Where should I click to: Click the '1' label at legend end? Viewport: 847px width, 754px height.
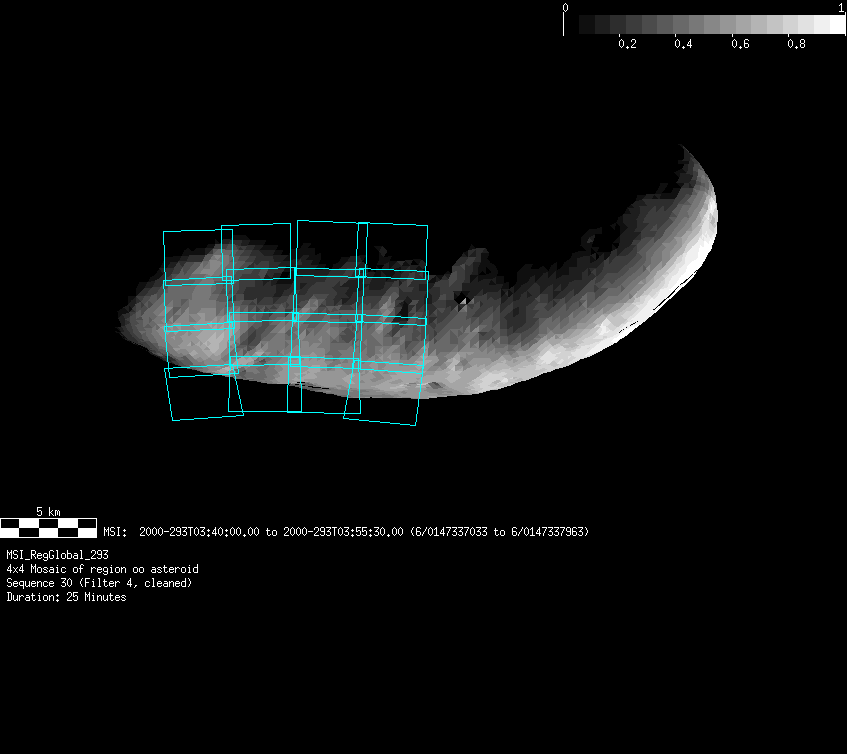[x=841, y=8]
